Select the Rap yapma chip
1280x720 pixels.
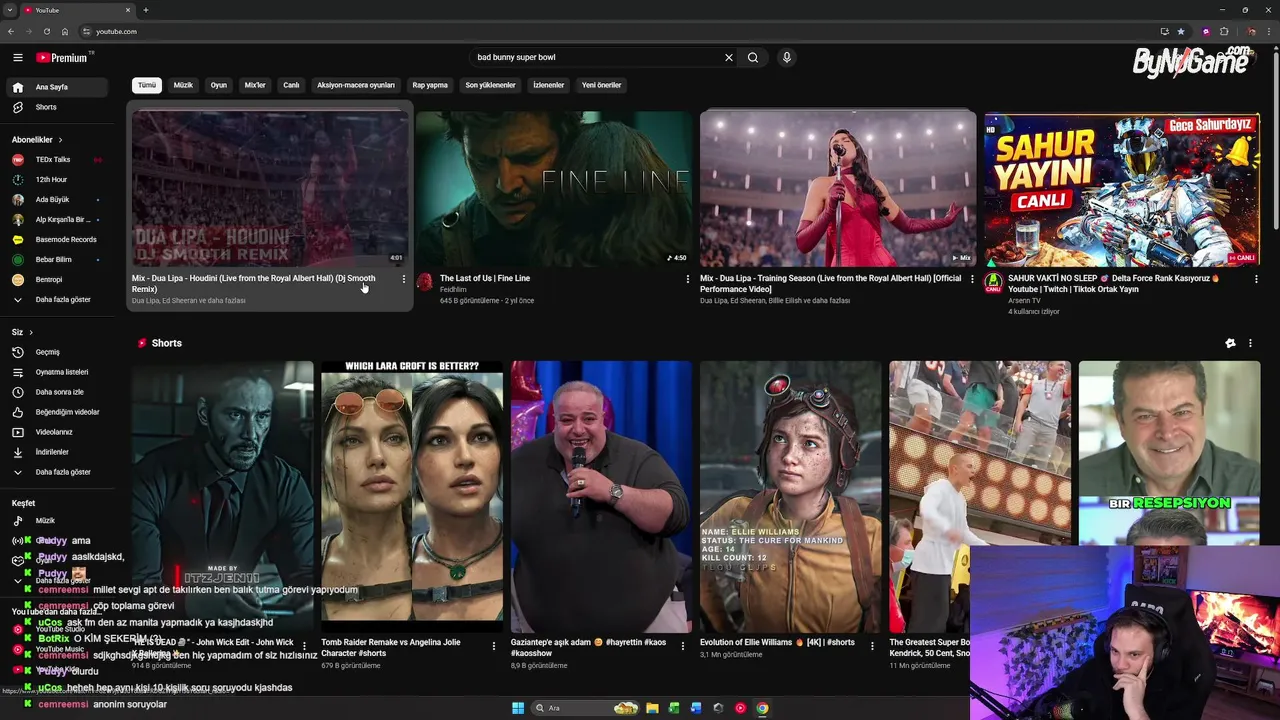(x=430, y=85)
